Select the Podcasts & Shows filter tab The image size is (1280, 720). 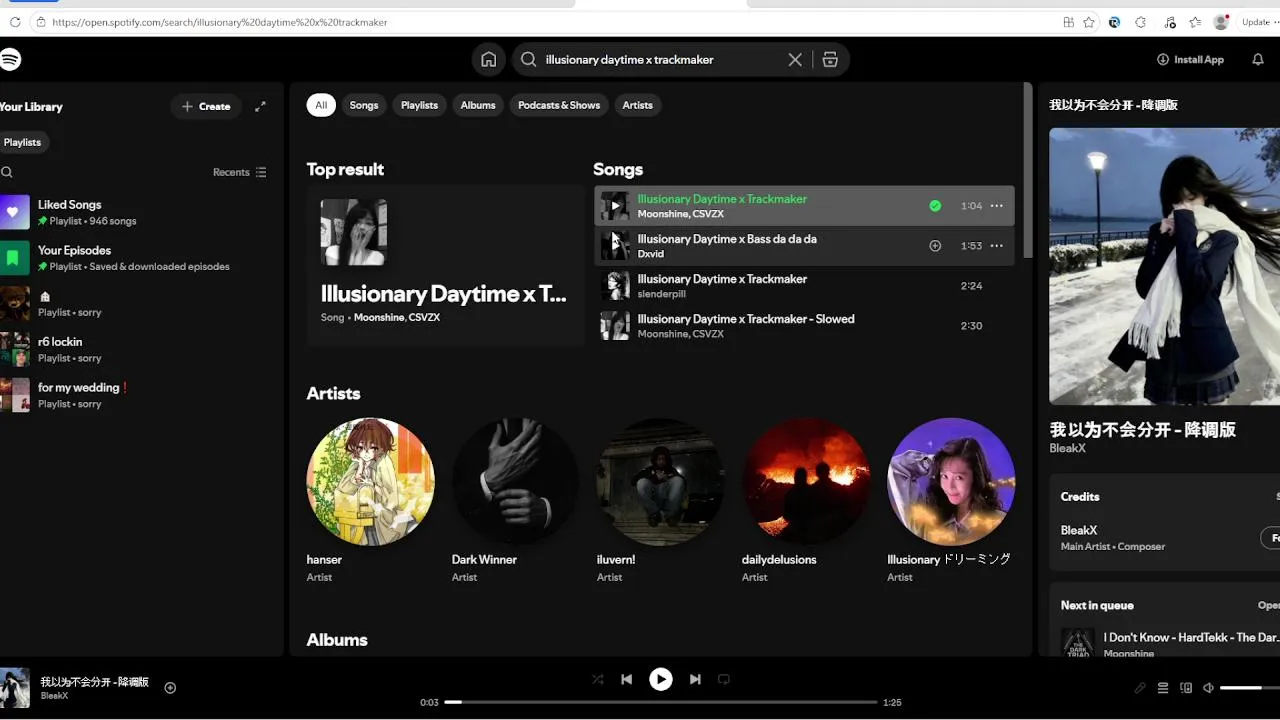[x=559, y=105]
